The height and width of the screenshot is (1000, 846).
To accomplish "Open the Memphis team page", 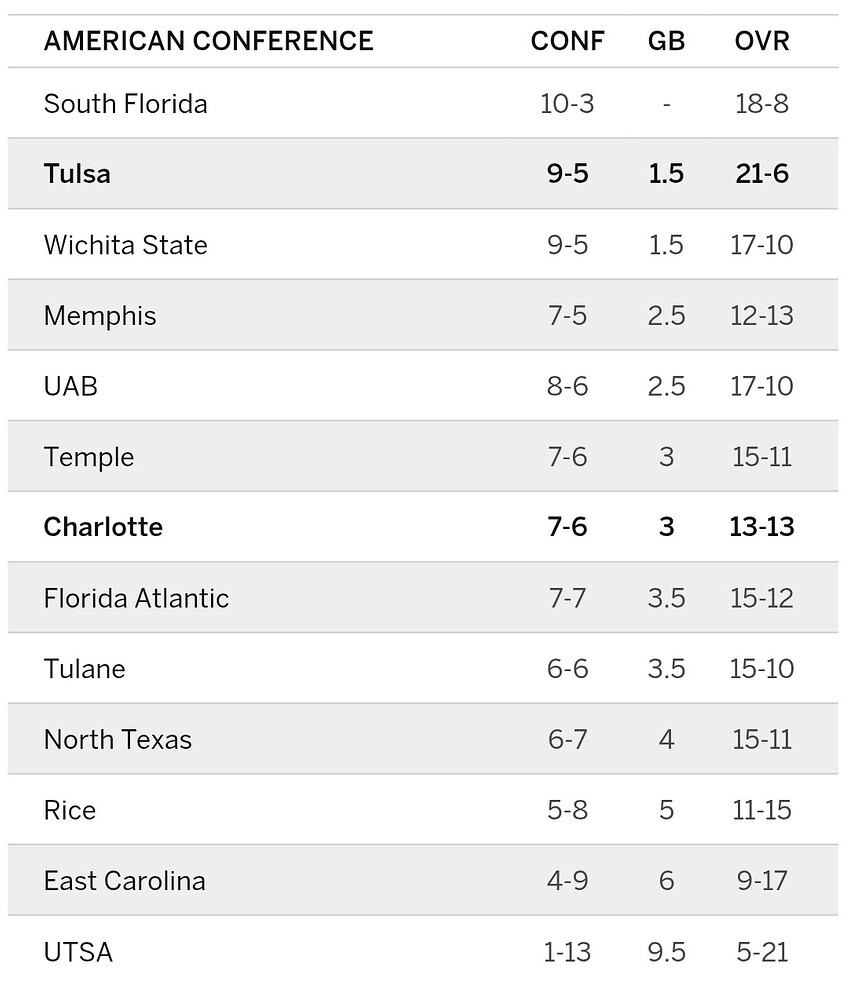I will click(100, 316).
